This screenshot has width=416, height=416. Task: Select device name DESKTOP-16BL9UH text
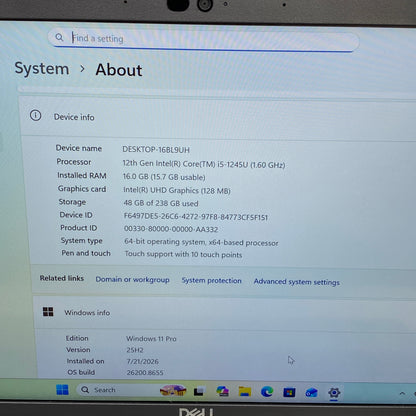pos(156,150)
